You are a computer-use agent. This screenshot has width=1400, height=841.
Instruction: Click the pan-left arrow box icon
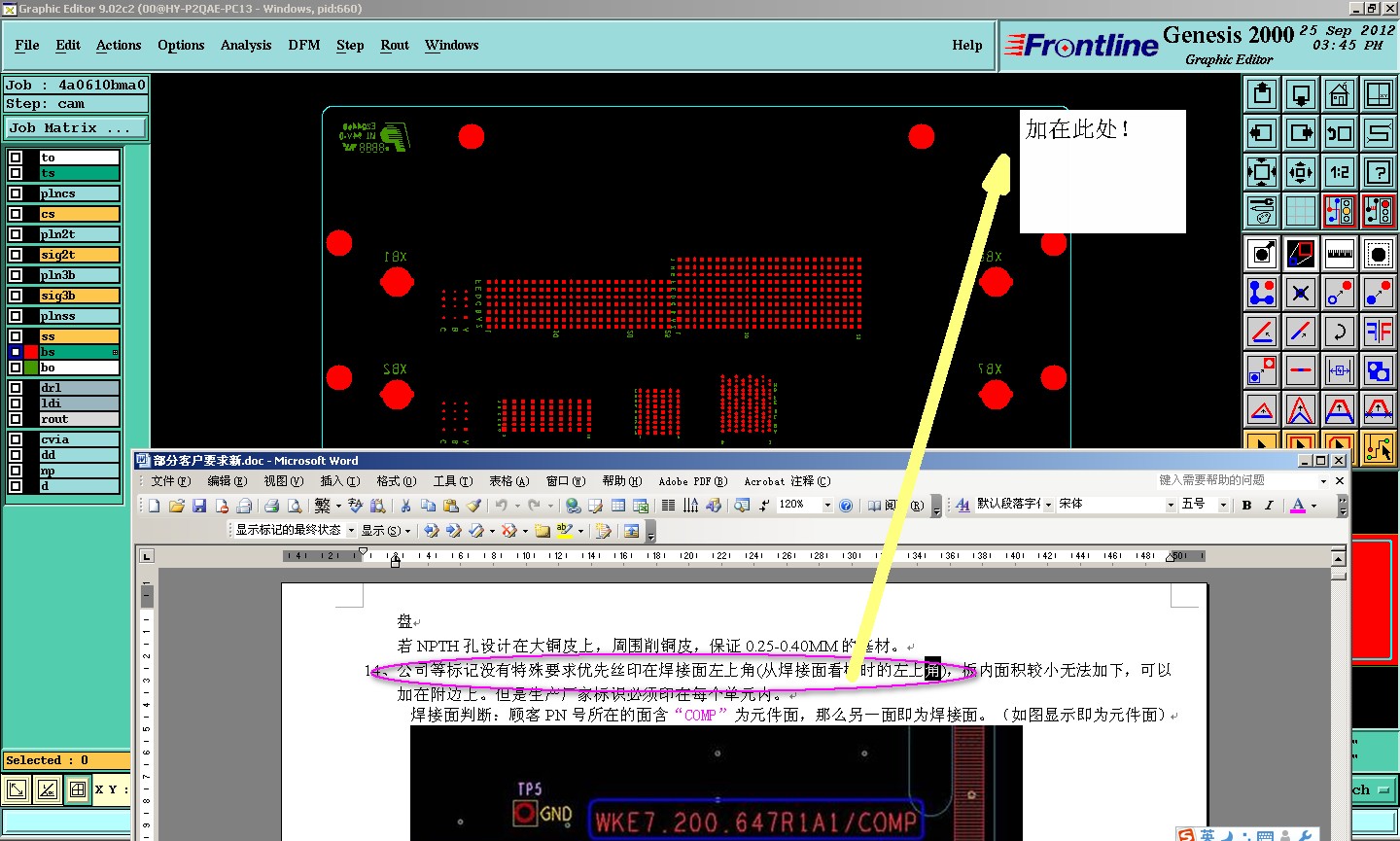[x=1262, y=133]
